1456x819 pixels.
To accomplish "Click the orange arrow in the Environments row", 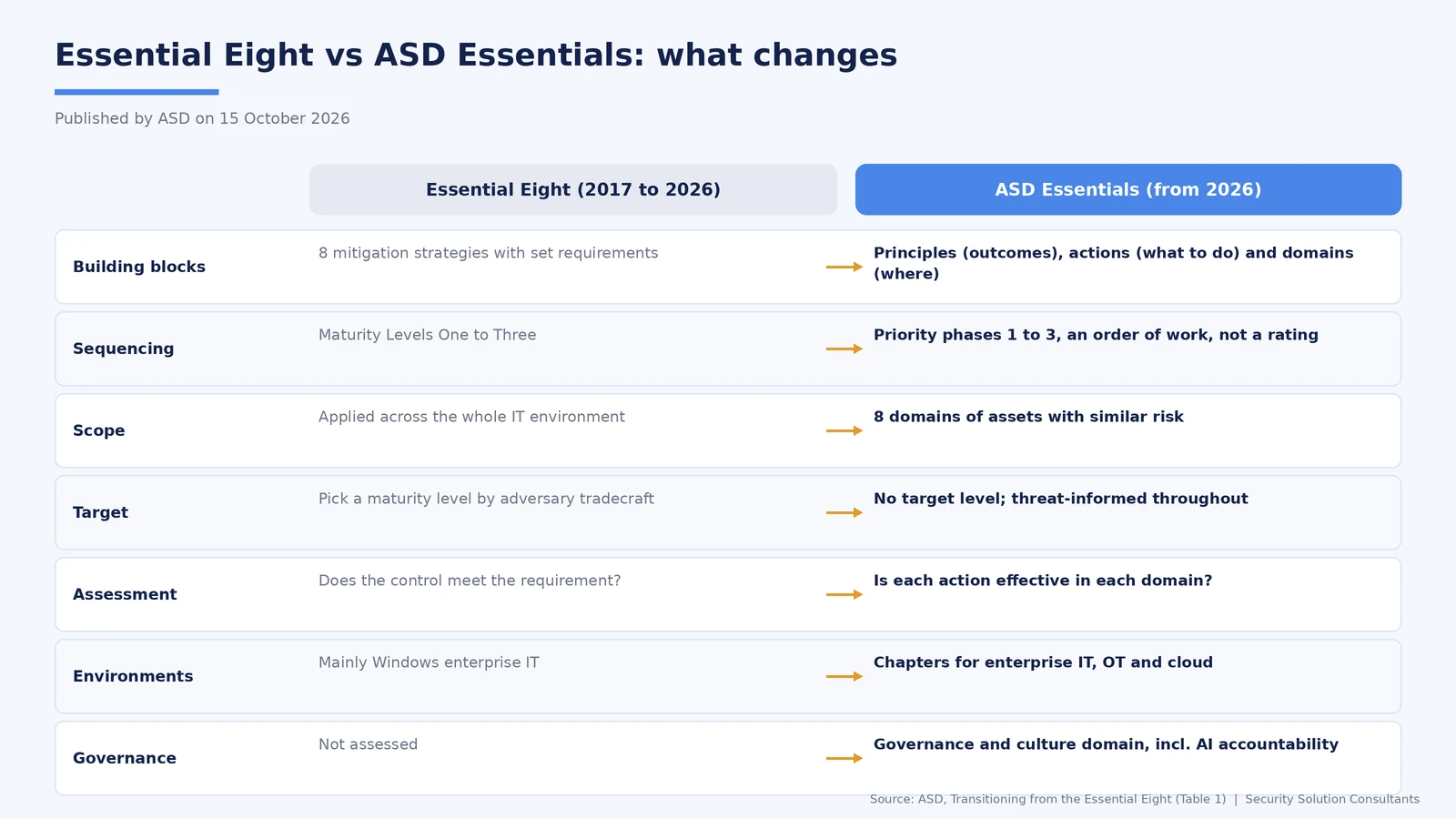I will tap(844, 676).
